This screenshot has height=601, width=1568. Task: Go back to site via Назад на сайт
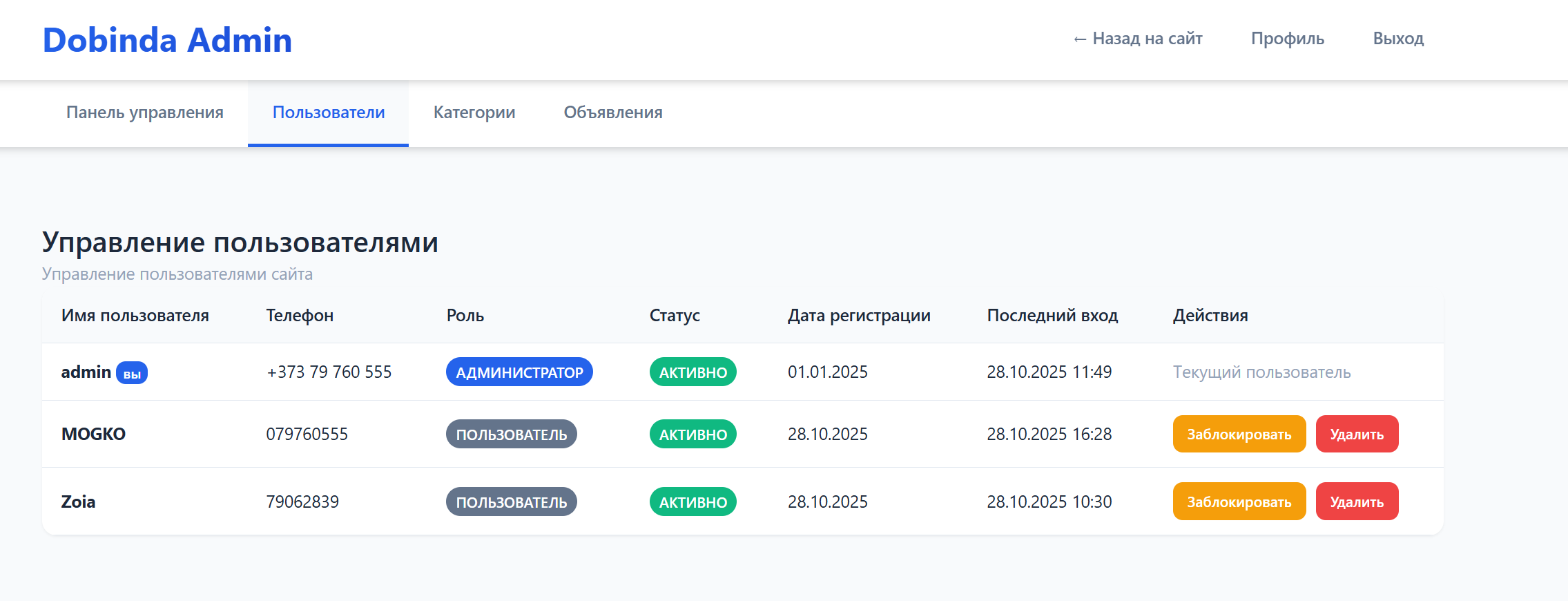pyautogui.click(x=1137, y=39)
